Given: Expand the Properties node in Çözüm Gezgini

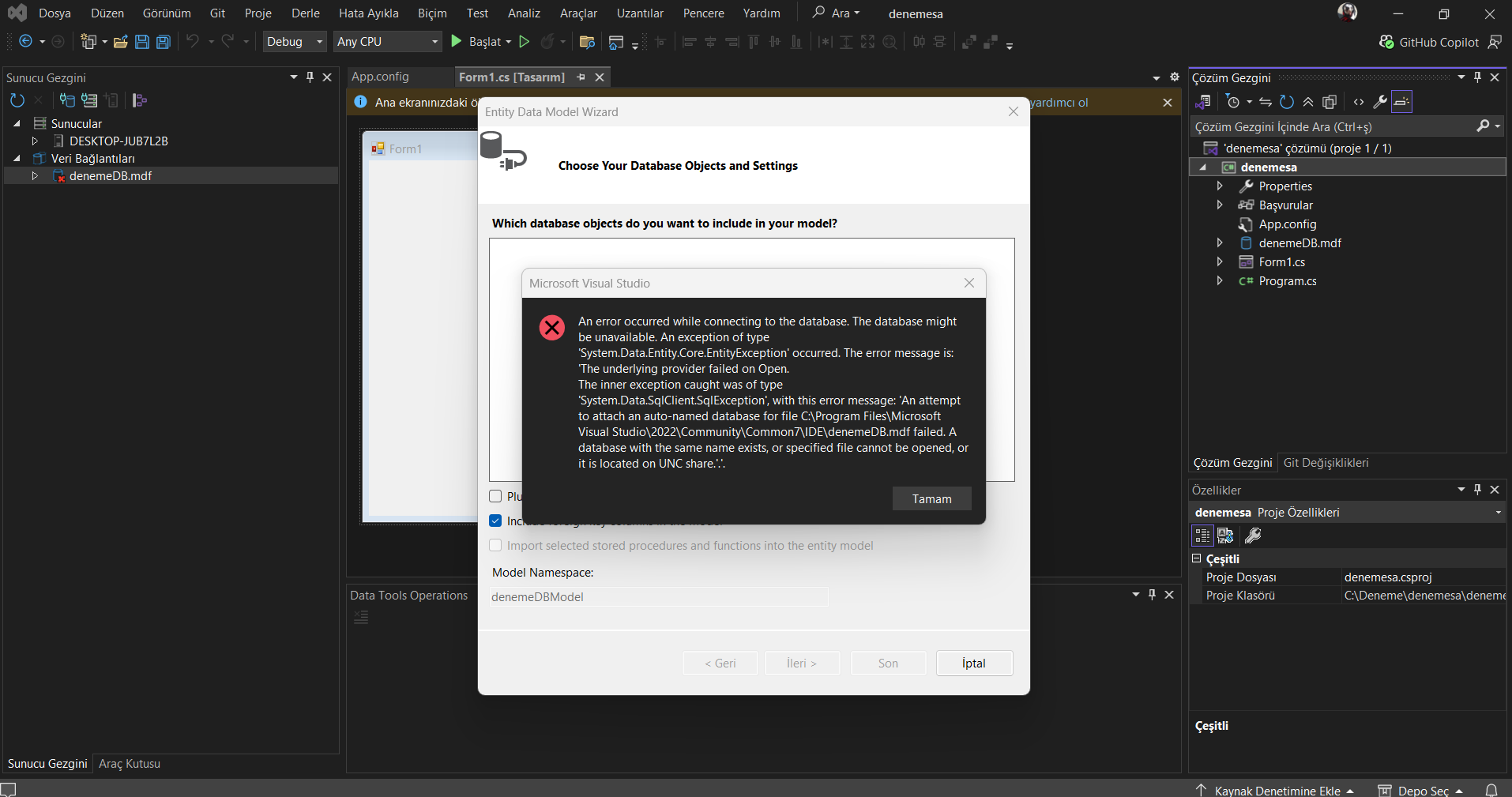Looking at the screenshot, I should coord(1220,186).
